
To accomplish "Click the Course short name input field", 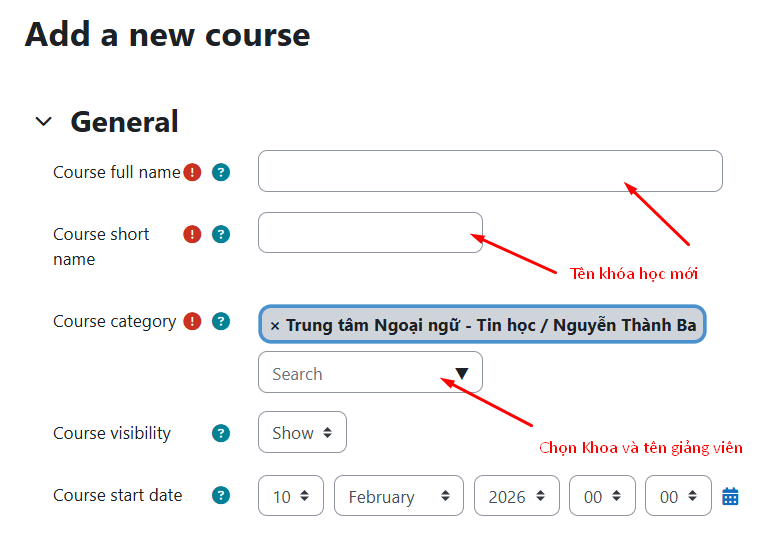I will (x=369, y=233).
